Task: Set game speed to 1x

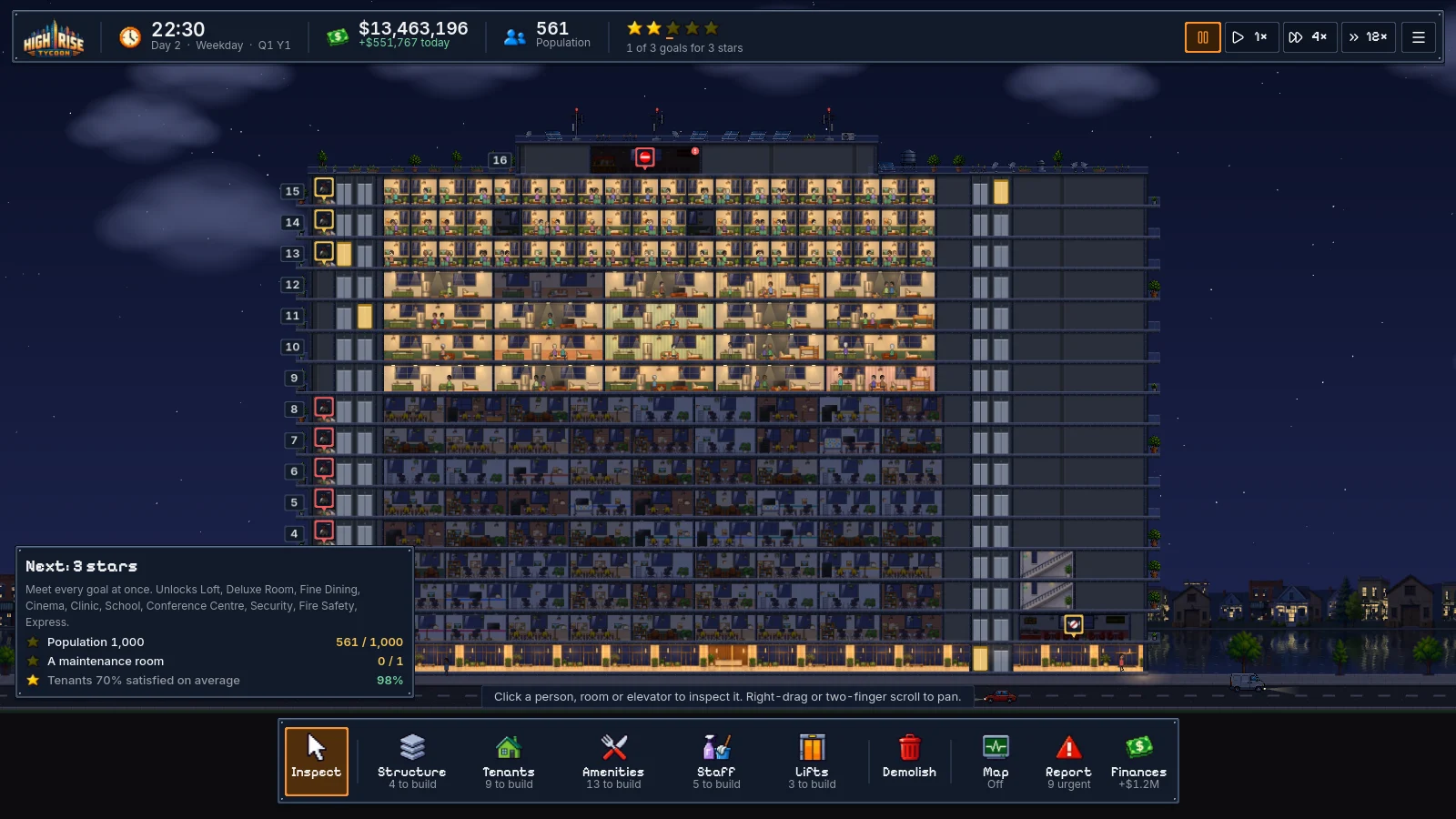Action: click(1251, 37)
